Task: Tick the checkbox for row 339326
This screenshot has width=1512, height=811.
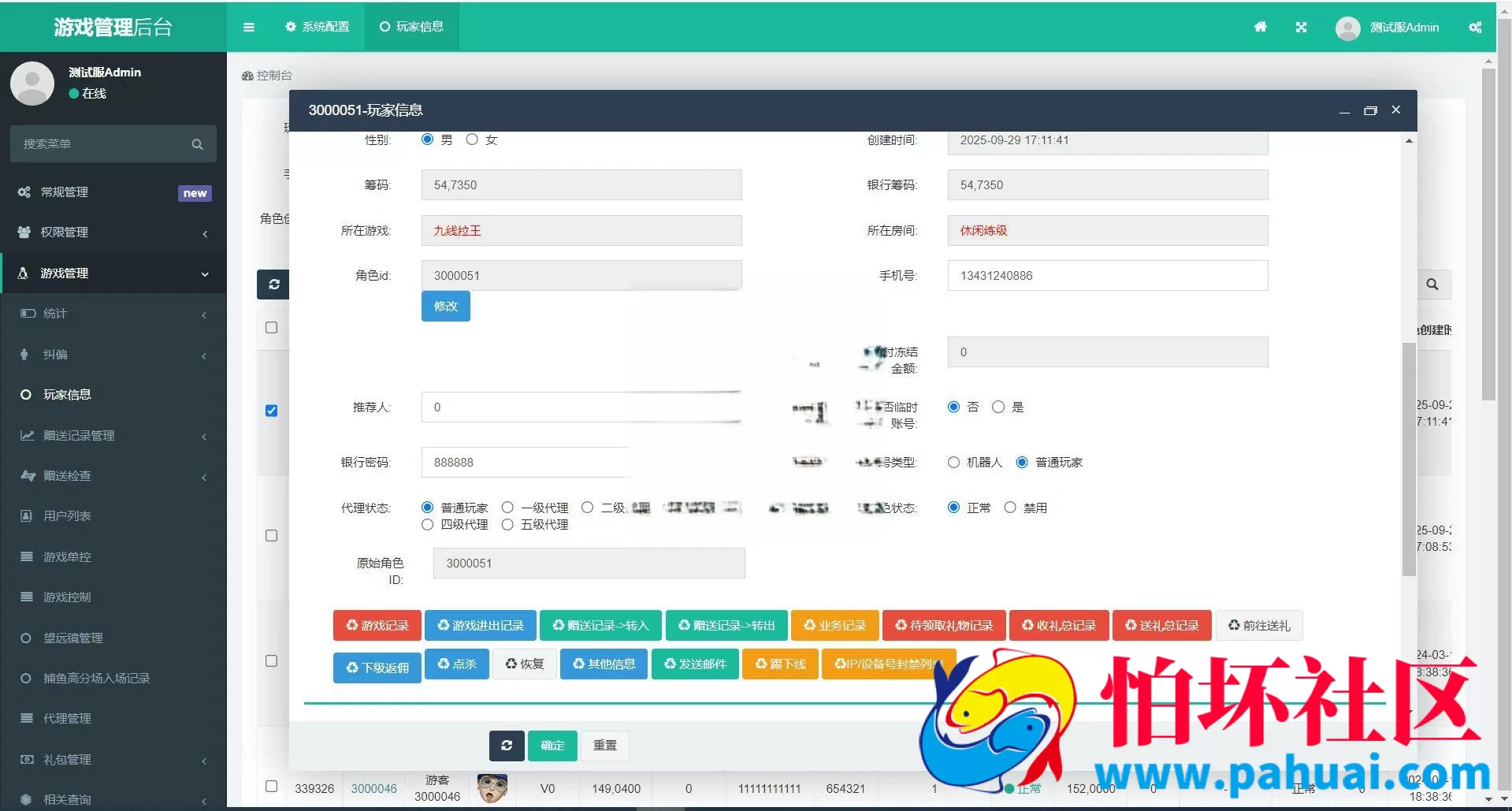Action: point(272,787)
